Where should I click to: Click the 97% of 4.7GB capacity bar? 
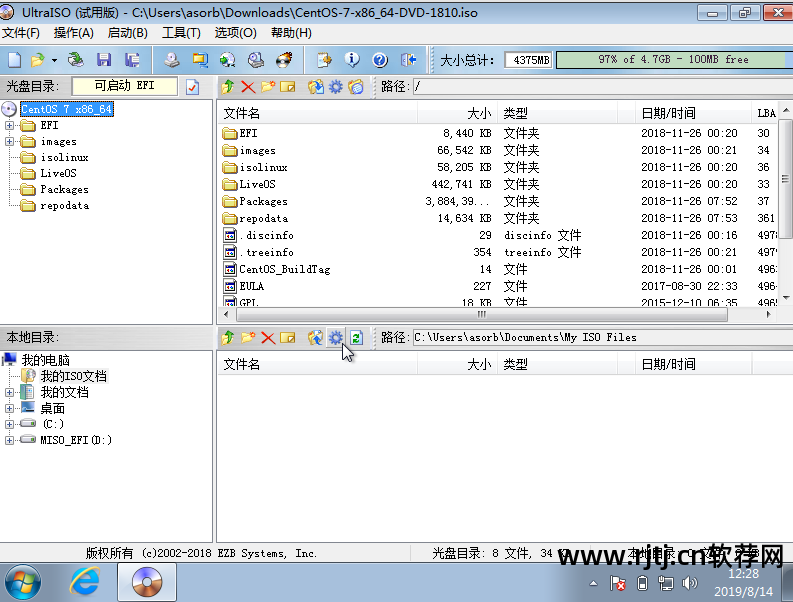tap(674, 60)
